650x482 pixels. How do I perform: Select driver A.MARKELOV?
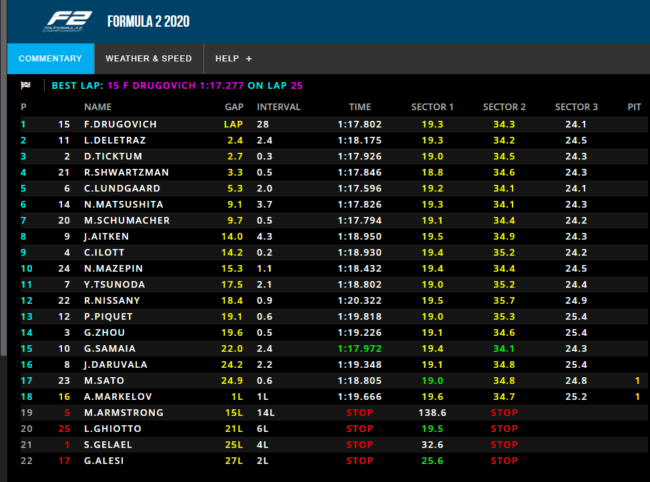[x=118, y=397]
